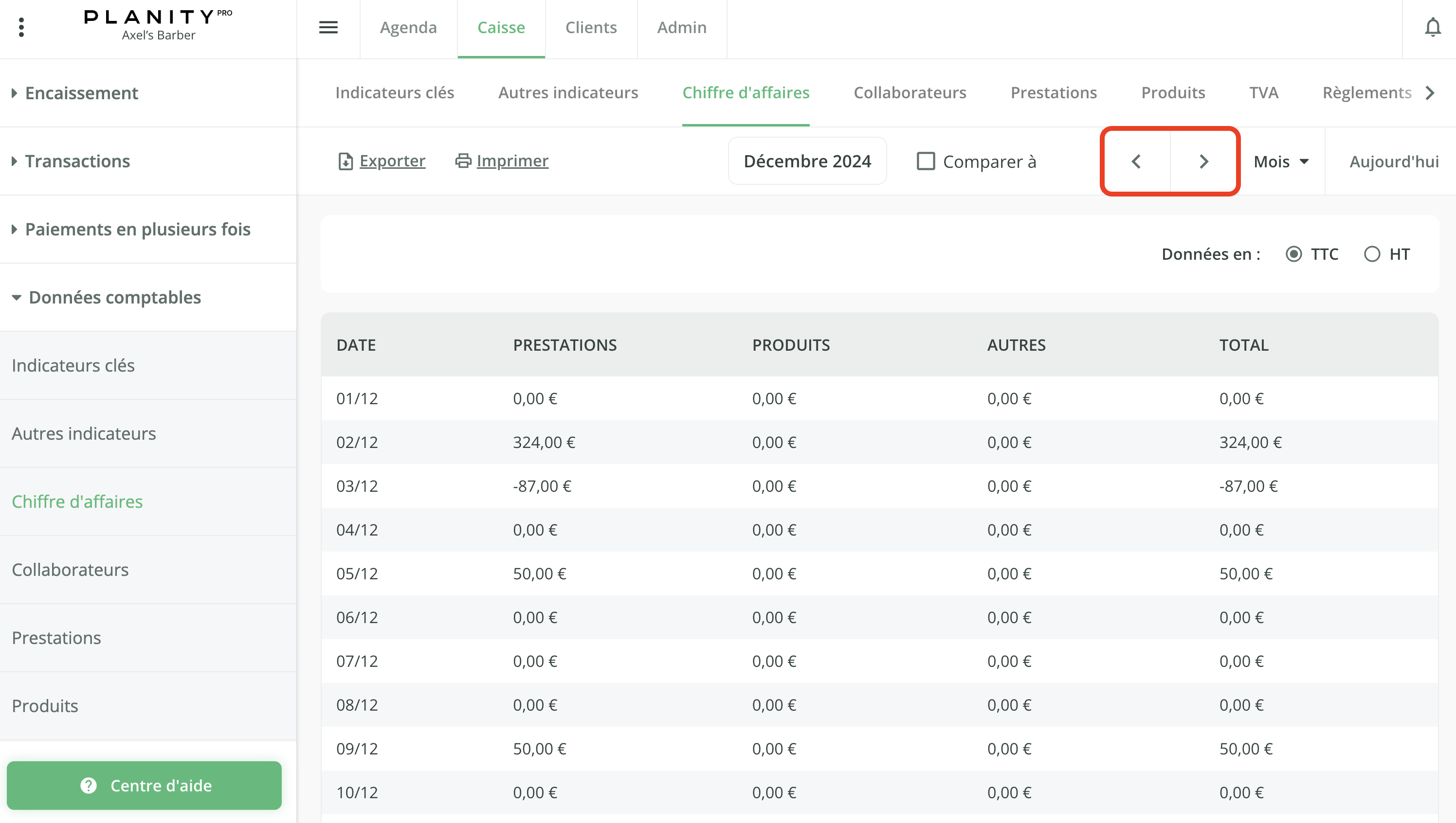
Task: Go to previous month arrow
Action: [x=1136, y=161]
